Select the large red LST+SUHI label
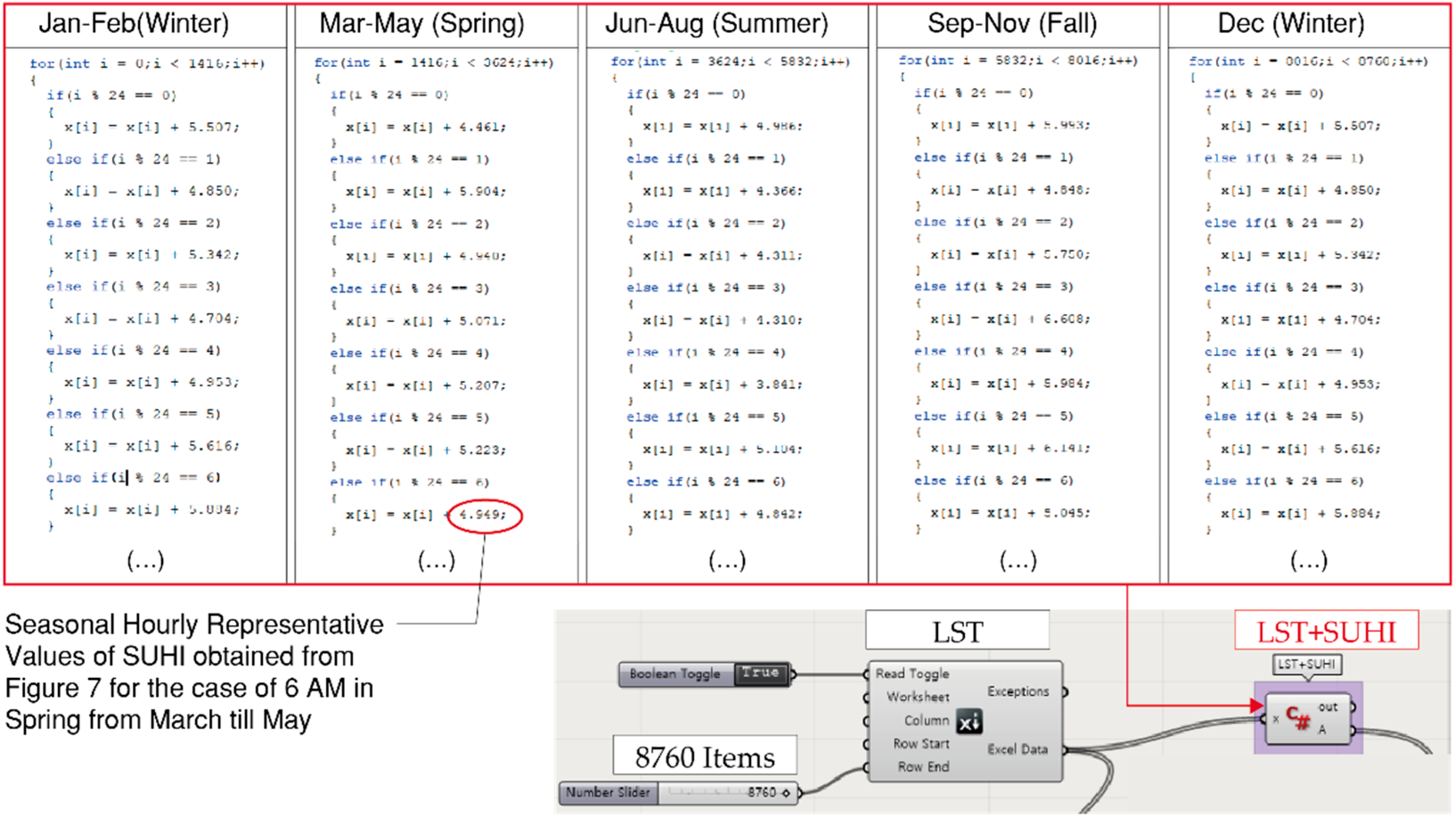Viewport: 1456px width, 821px height. point(1326,630)
